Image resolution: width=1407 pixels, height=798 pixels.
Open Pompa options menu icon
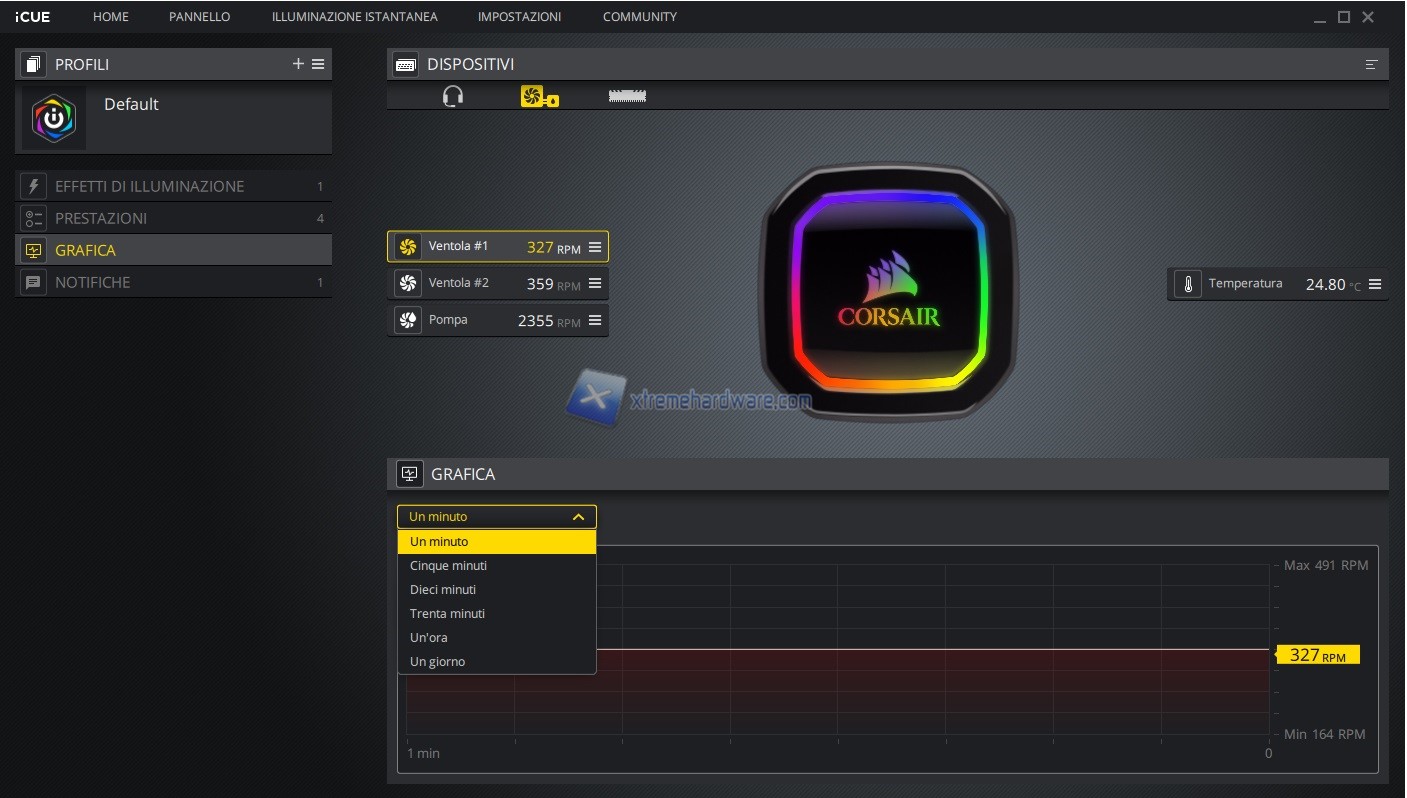click(595, 320)
